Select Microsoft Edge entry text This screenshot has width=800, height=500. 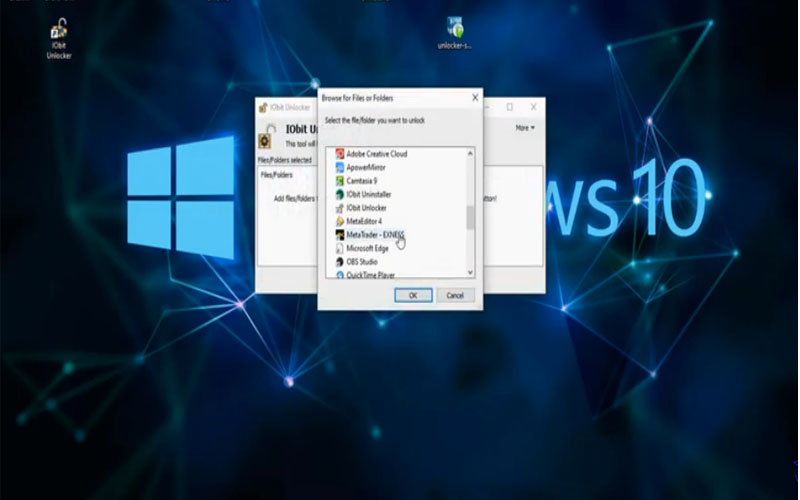[367, 248]
